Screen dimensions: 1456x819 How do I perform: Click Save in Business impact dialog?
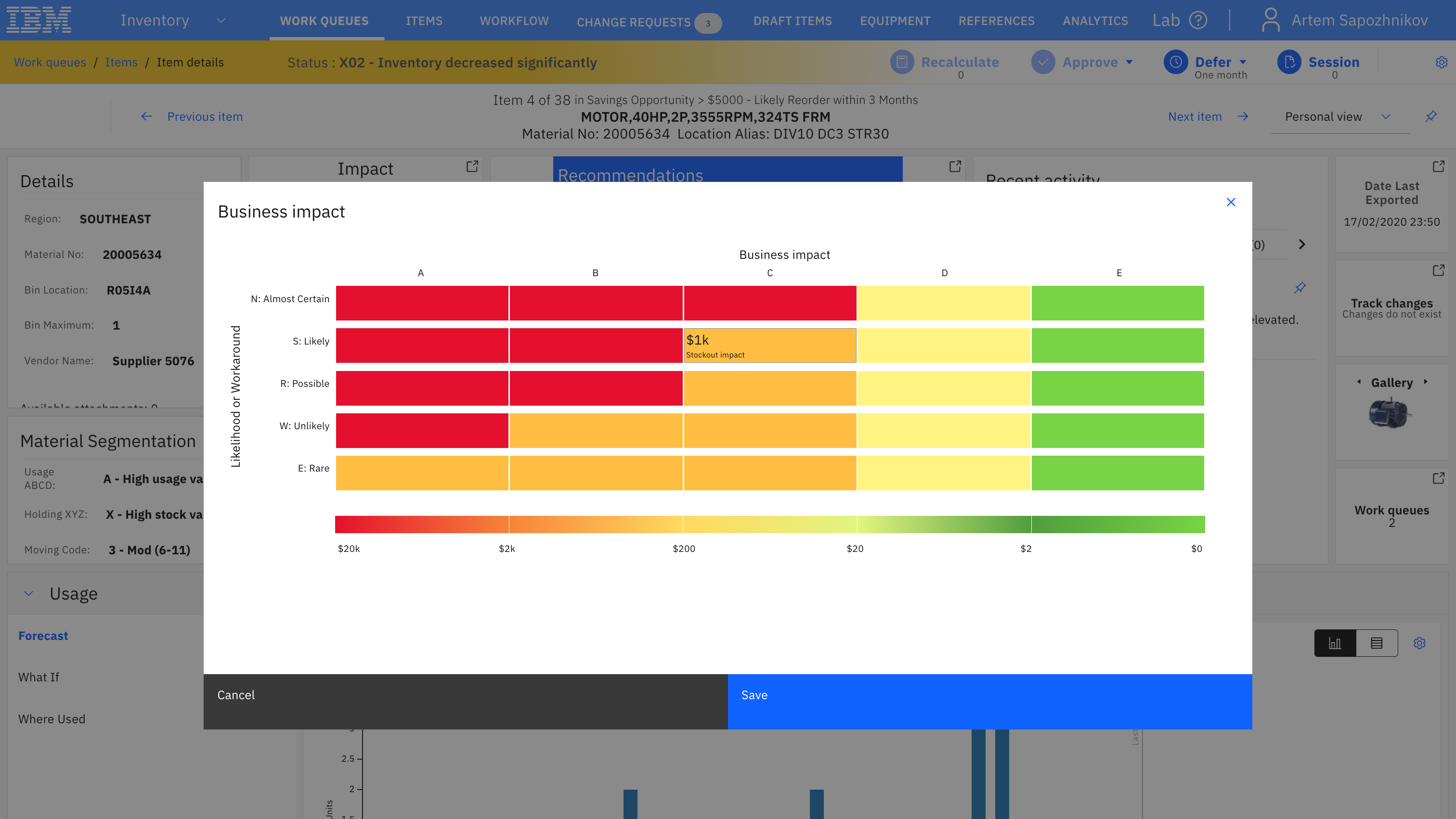pos(990,702)
